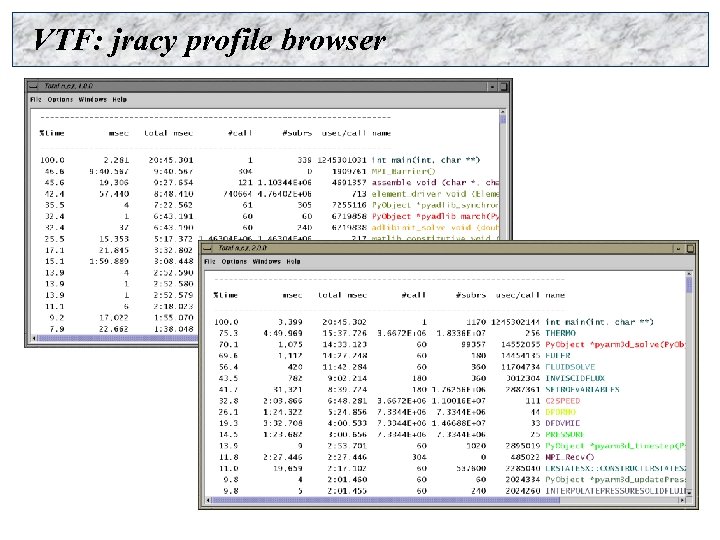
Task: Open Windows menu in the front profile window
Action: (266, 261)
